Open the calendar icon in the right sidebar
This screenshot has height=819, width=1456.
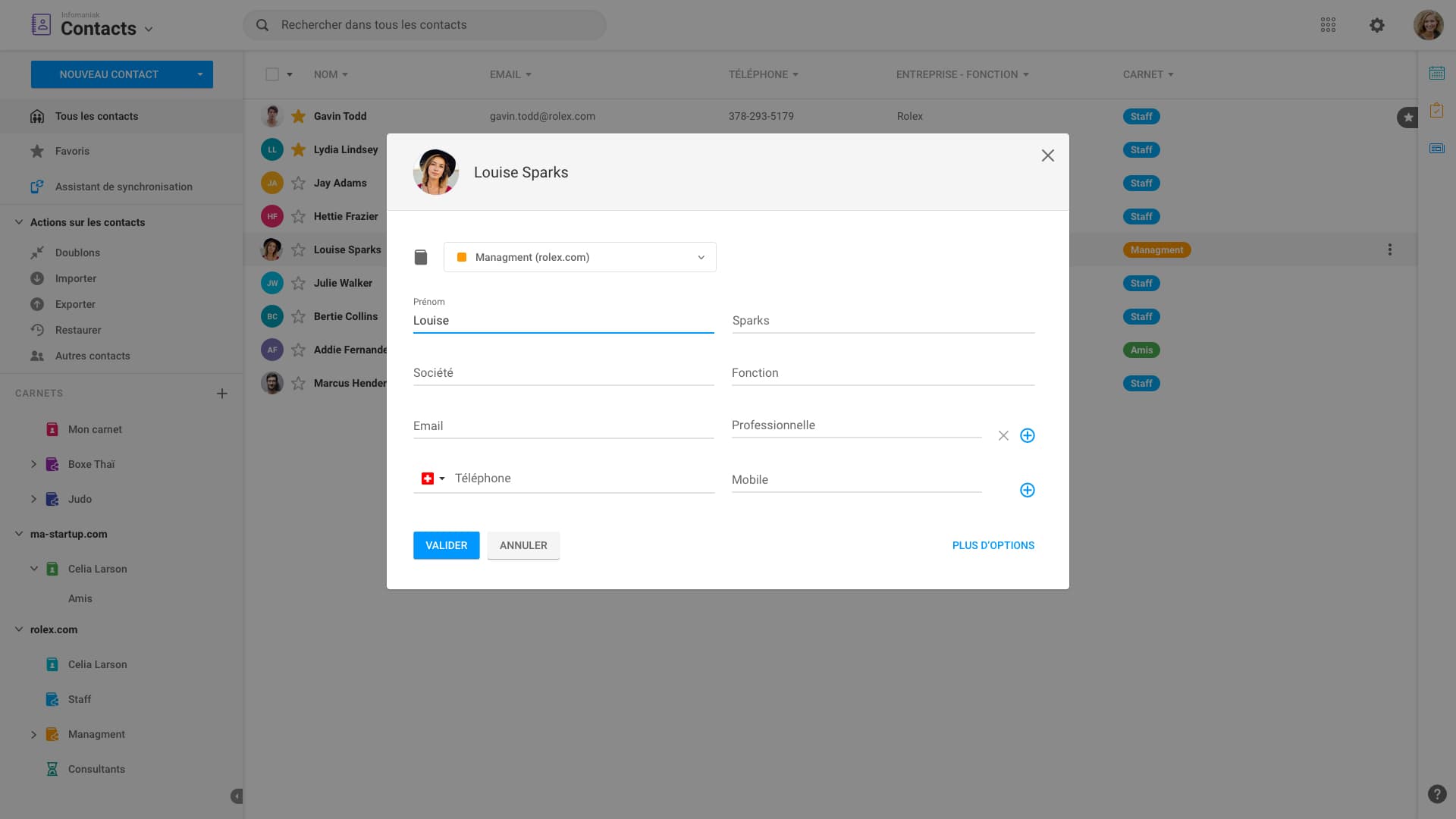coord(1436,74)
